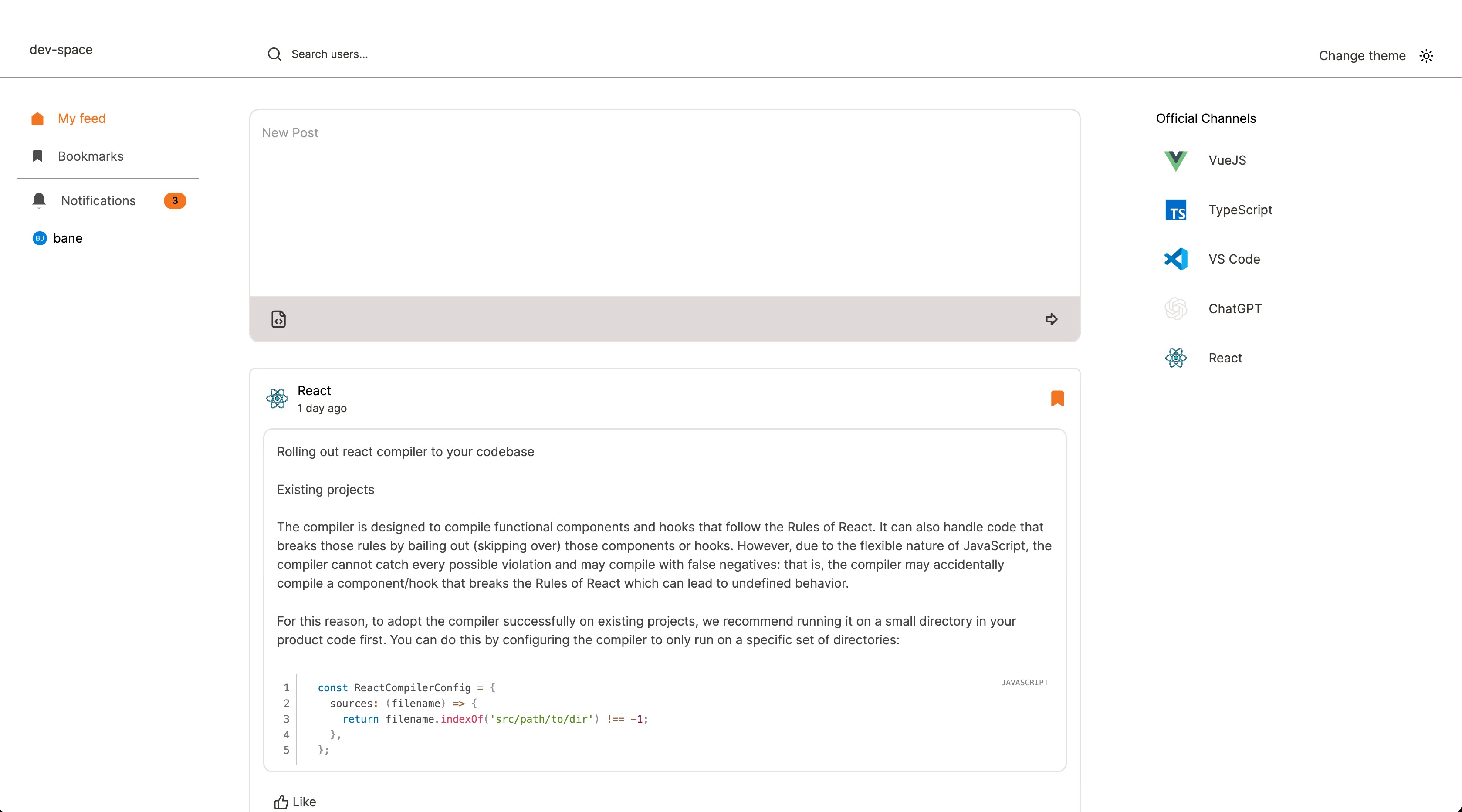Screen dimensions: 1462x812
Task: Submit new post with arrow icon
Action: tap(1051, 319)
